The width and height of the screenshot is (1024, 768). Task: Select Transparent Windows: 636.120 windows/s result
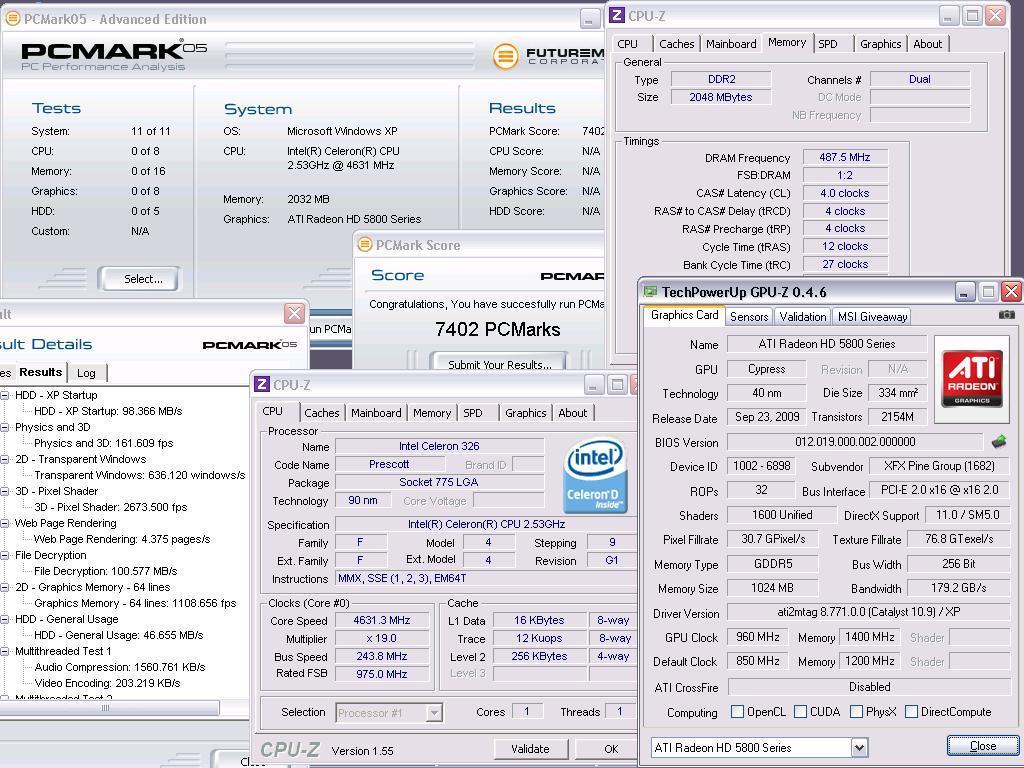tap(140, 475)
